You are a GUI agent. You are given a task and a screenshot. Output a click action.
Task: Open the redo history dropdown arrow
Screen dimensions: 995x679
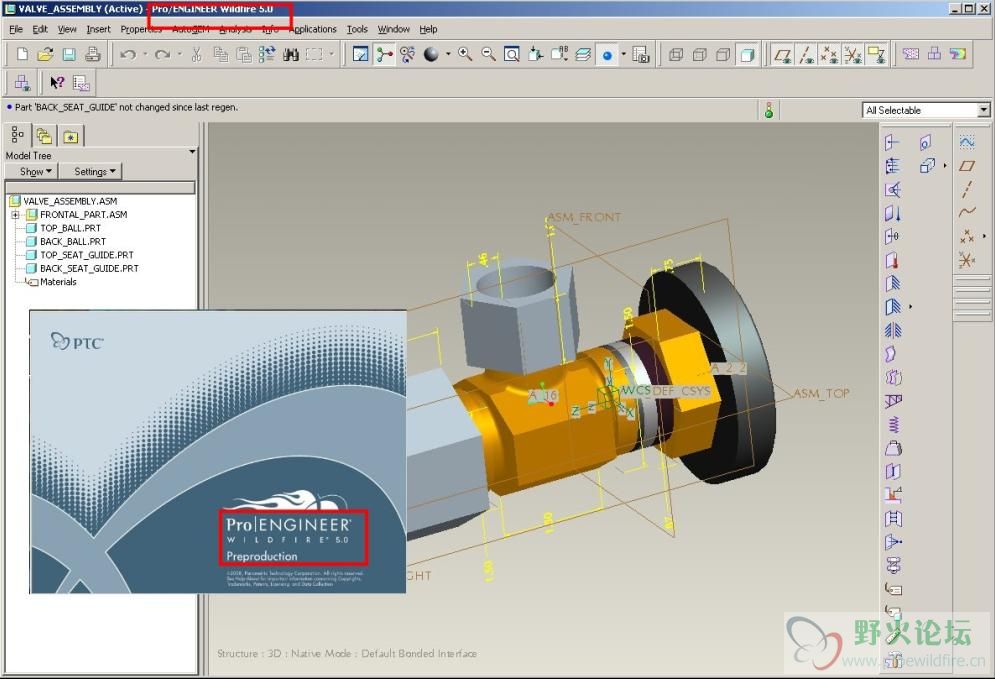click(179, 55)
